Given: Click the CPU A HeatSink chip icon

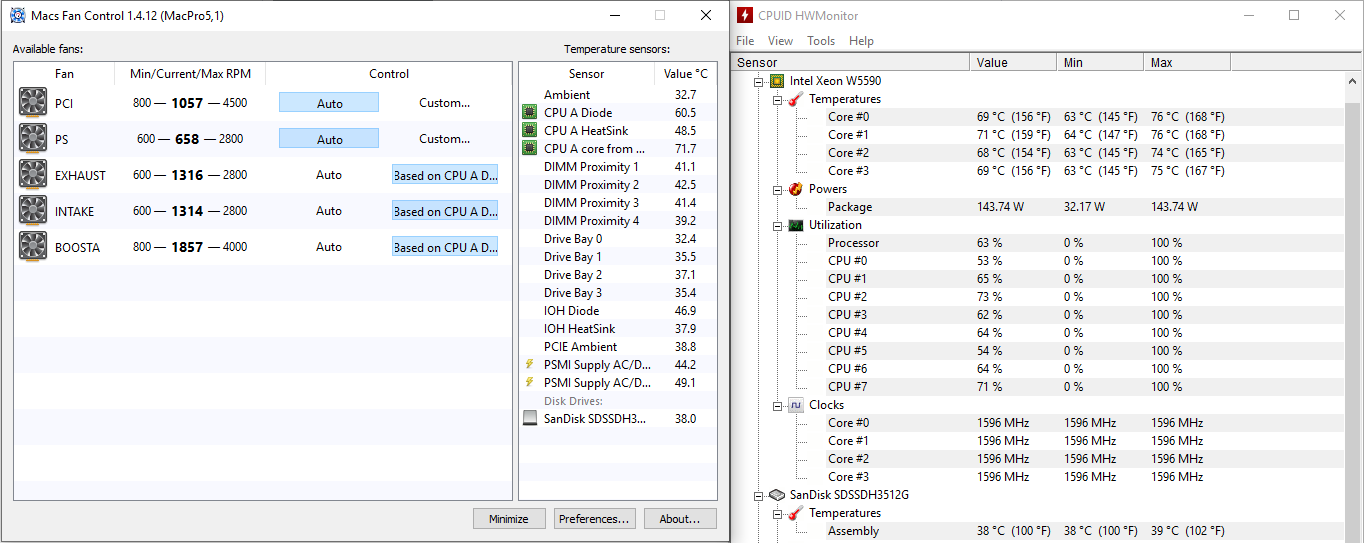Looking at the screenshot, I should (530, 130).
